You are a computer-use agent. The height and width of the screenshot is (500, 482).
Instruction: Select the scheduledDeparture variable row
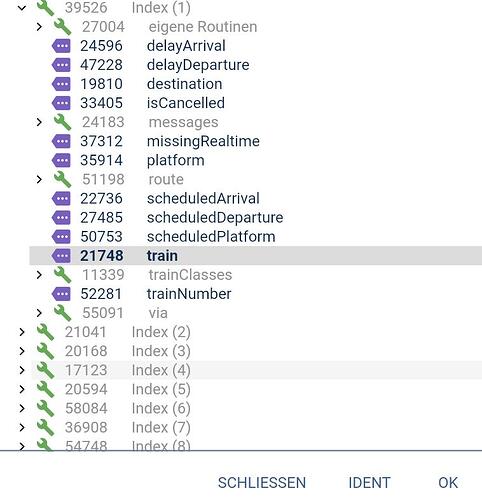tap(256, 218)
